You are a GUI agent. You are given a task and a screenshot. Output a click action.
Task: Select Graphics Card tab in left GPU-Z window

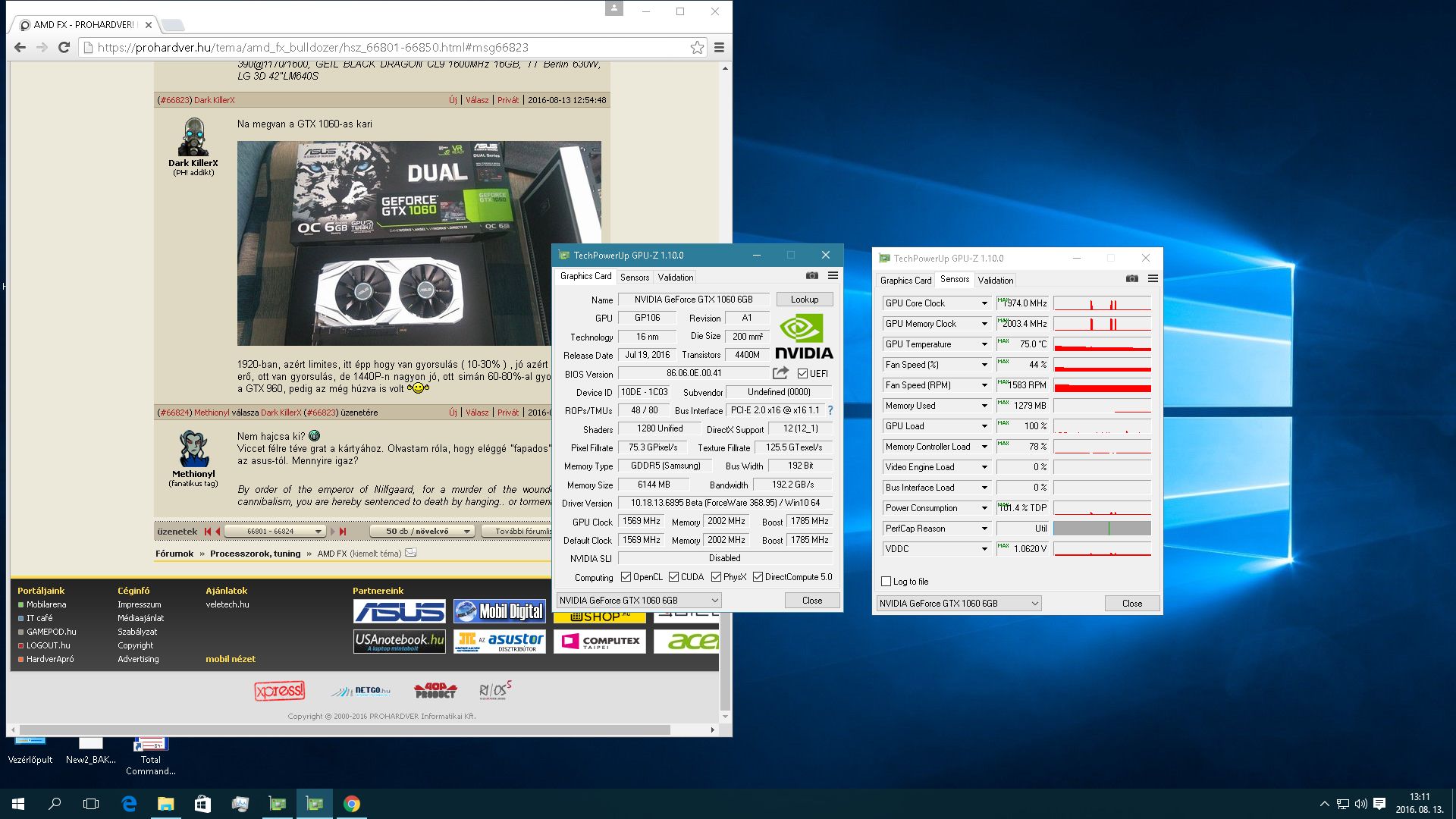click(x=585, y=276)
